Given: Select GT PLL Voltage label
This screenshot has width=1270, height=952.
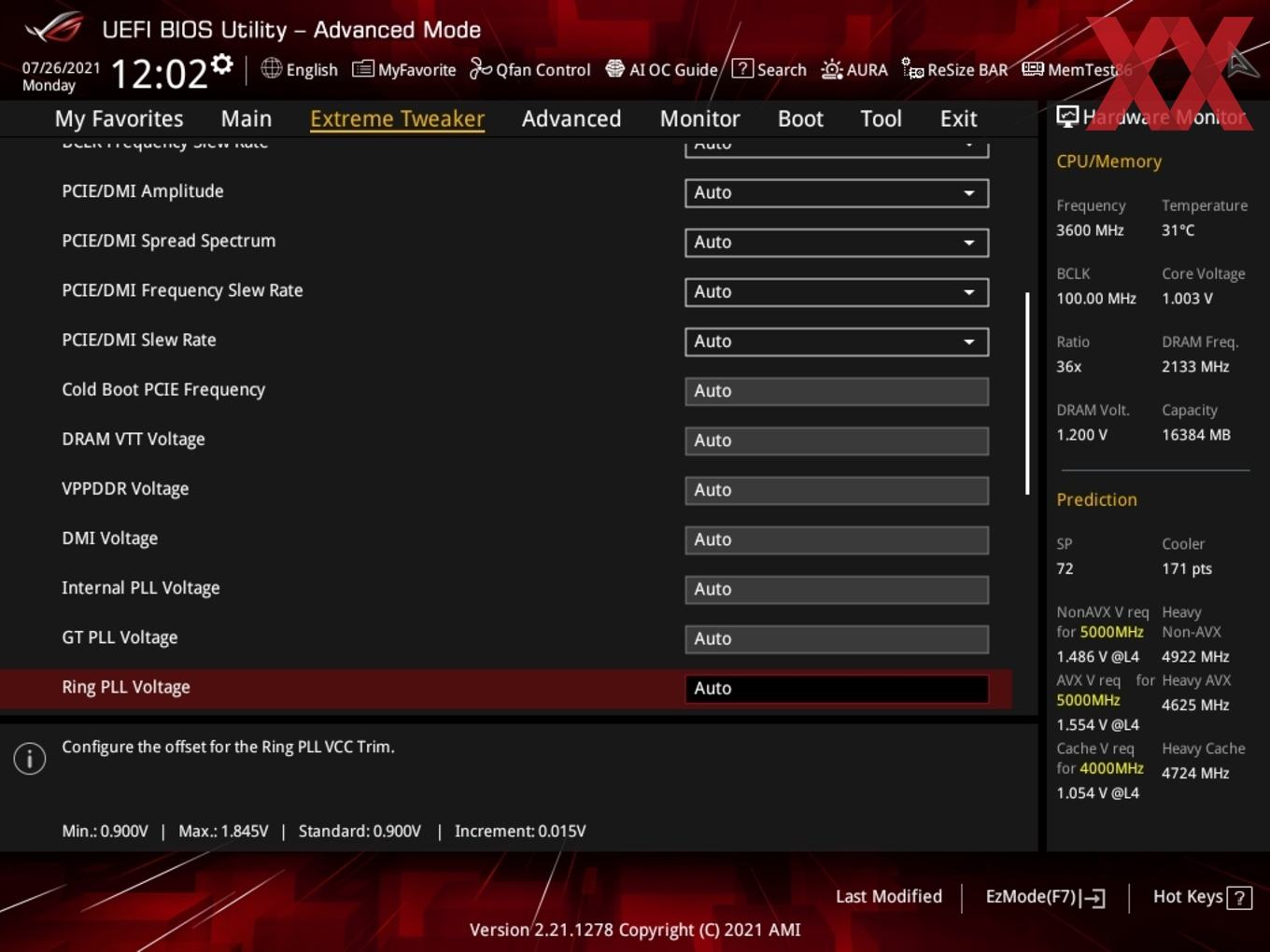Looking at the screenshot, I should point(120,637).
